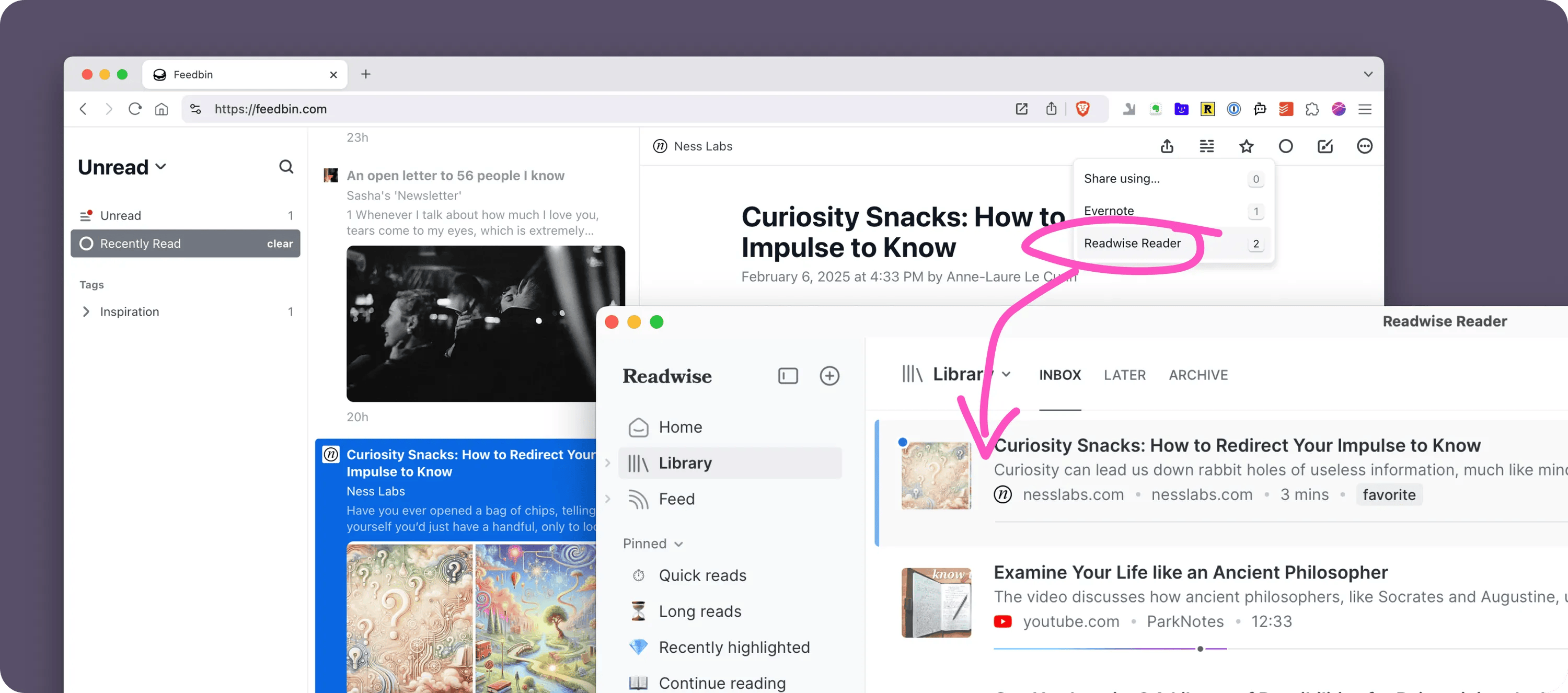Switch to the LATER tab
Image resolution: width=1568 pixels, height=693 pixels.
(x=1124, y=375)
